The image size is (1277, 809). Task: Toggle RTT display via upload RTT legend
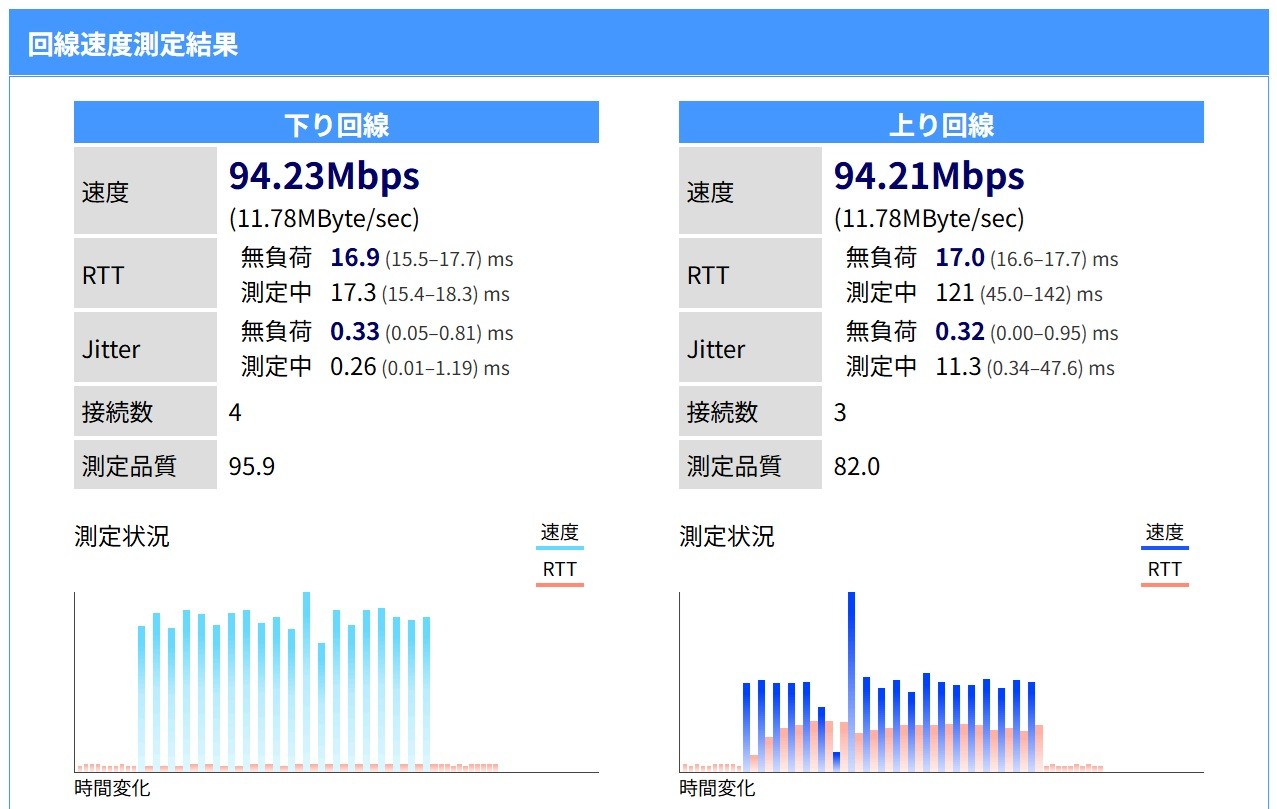[1164, 568]
